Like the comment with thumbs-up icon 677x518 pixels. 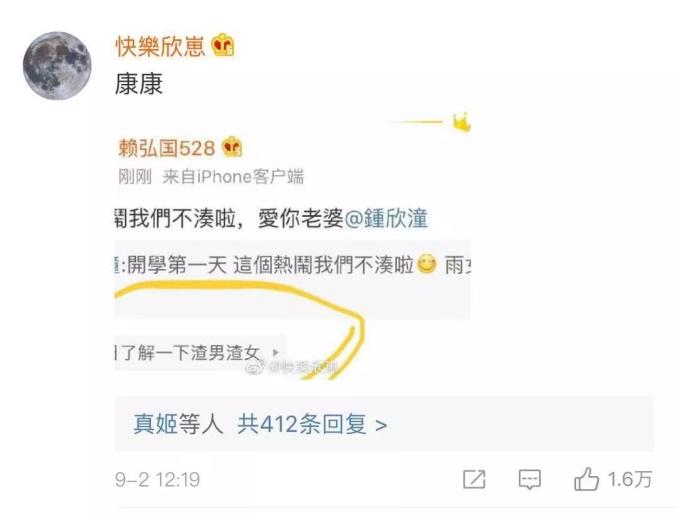point(586,479)
